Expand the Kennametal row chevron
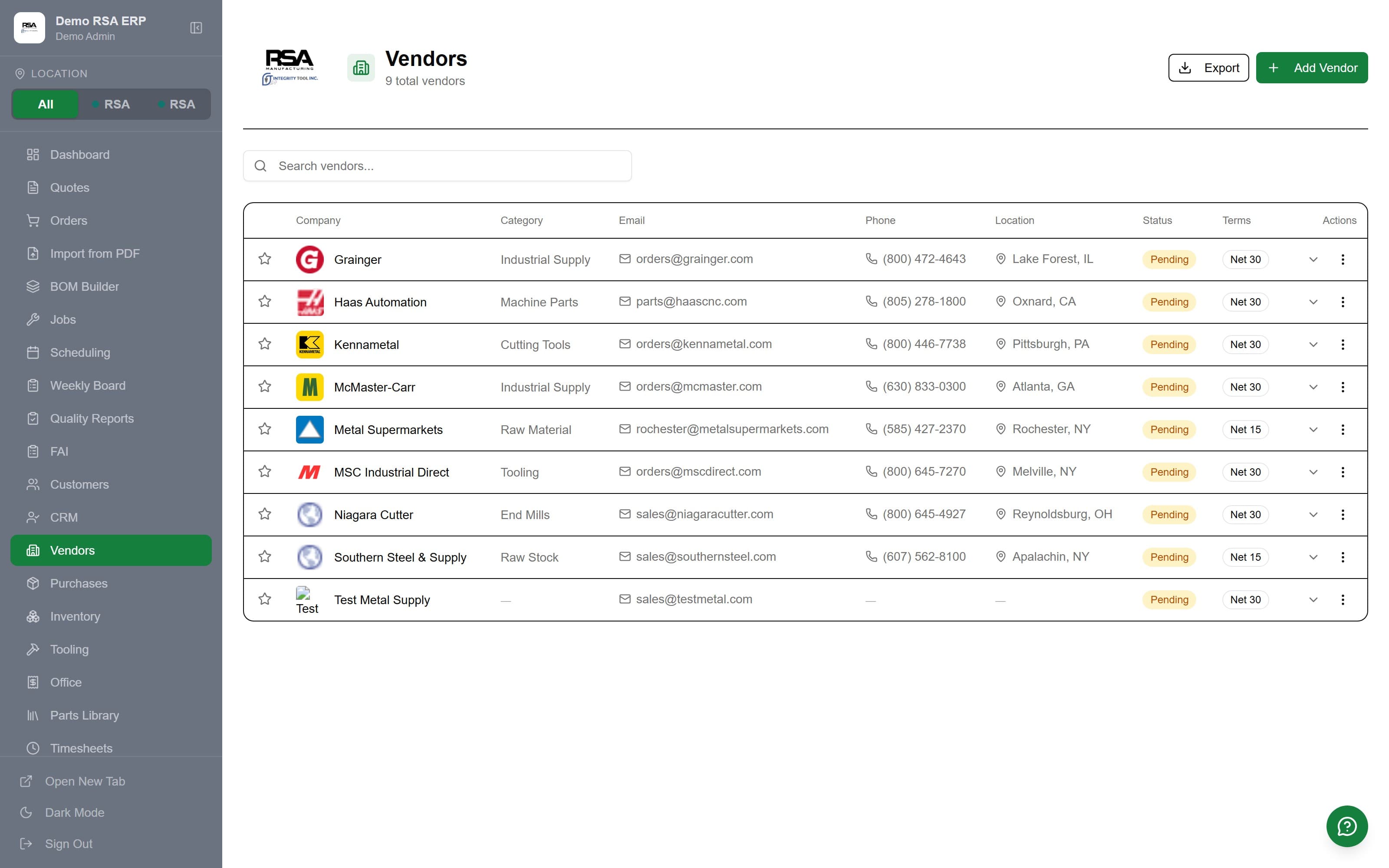The image size is (1389, 868). (1313, 345)
